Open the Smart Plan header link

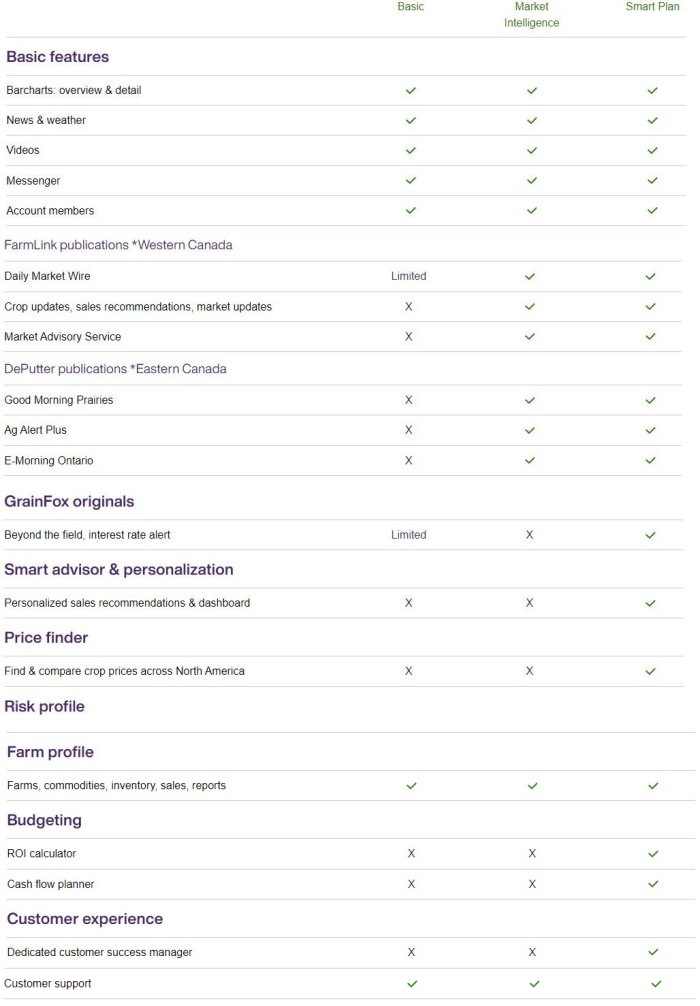[652, 7]
